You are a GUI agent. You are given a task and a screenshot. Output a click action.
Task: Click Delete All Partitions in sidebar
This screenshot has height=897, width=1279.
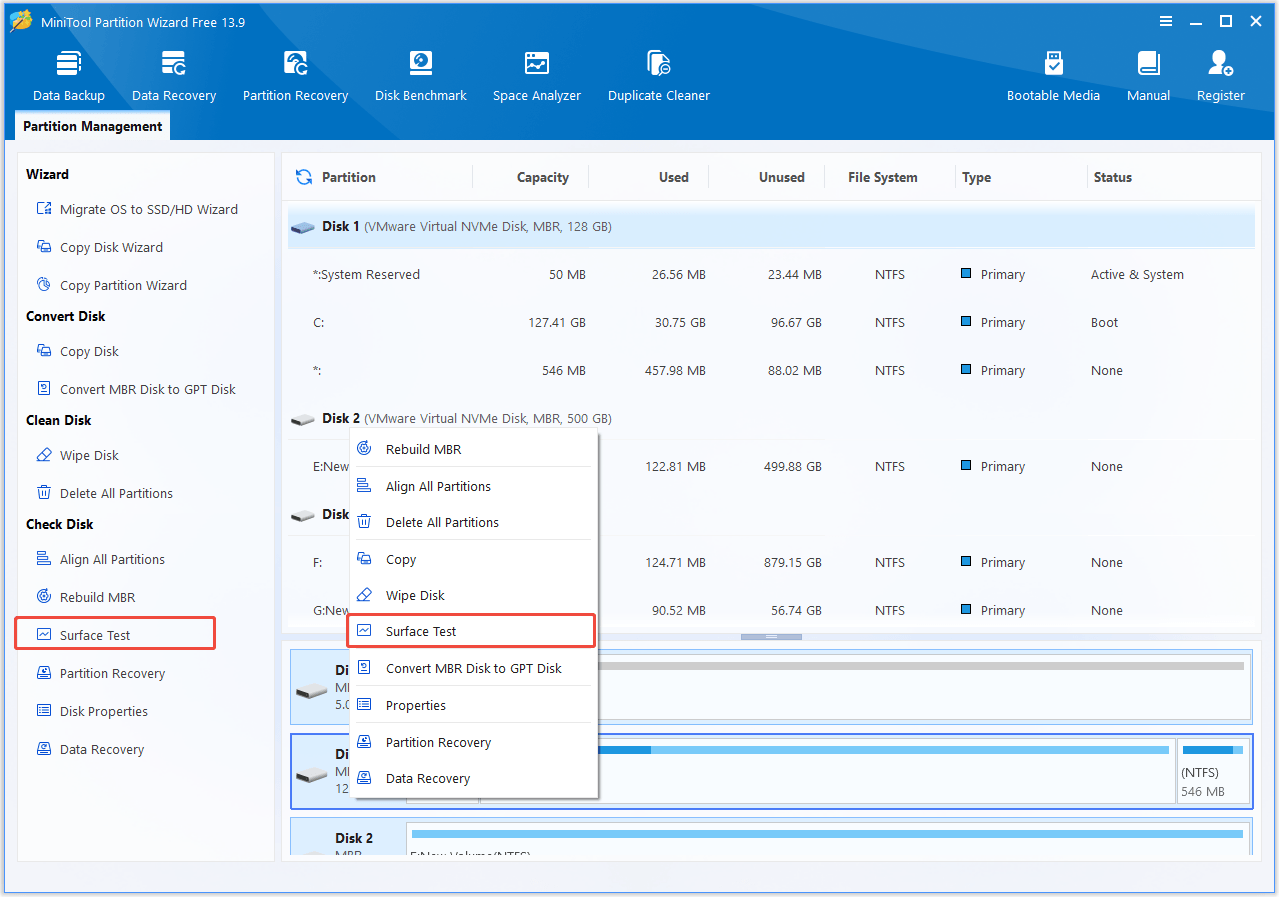[x=104, y=493]
